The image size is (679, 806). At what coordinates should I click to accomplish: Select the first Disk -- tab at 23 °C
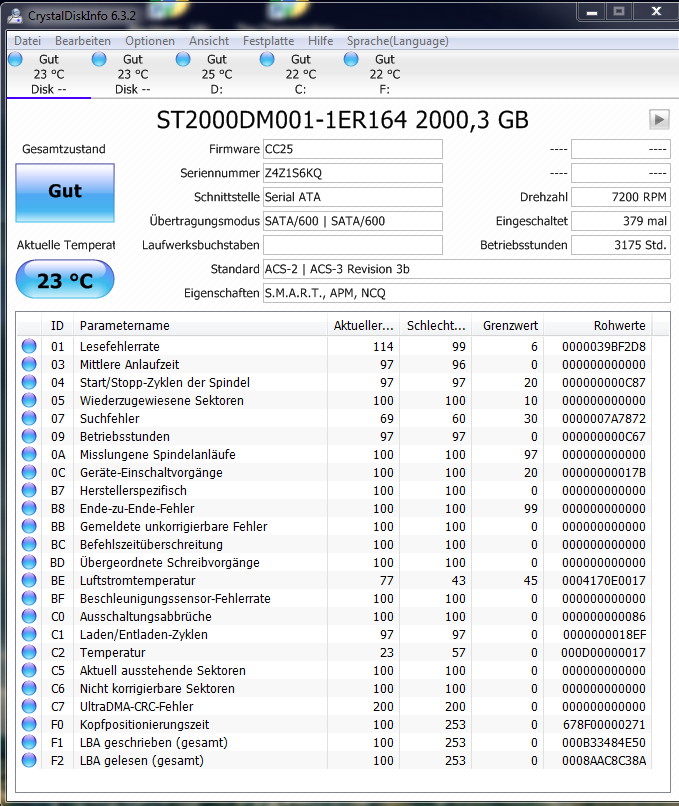[49, 74]
